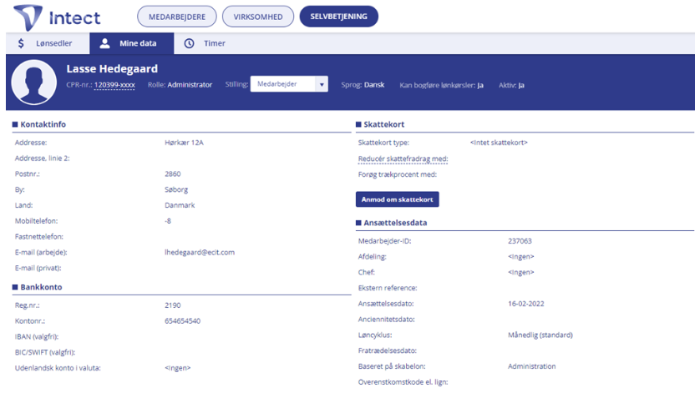Click the account number 654654540
This screenshot has width=697, height=396.
click(183, 321)
